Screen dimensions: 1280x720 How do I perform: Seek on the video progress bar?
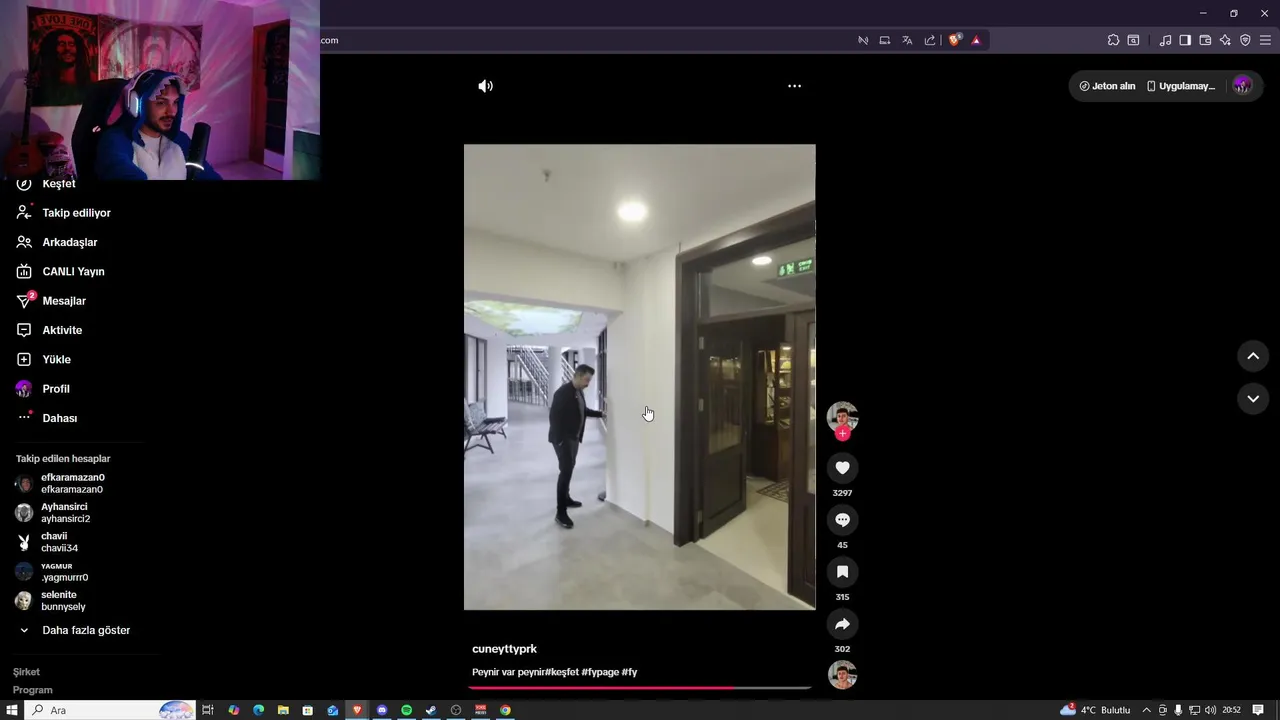tap(640, 688)
